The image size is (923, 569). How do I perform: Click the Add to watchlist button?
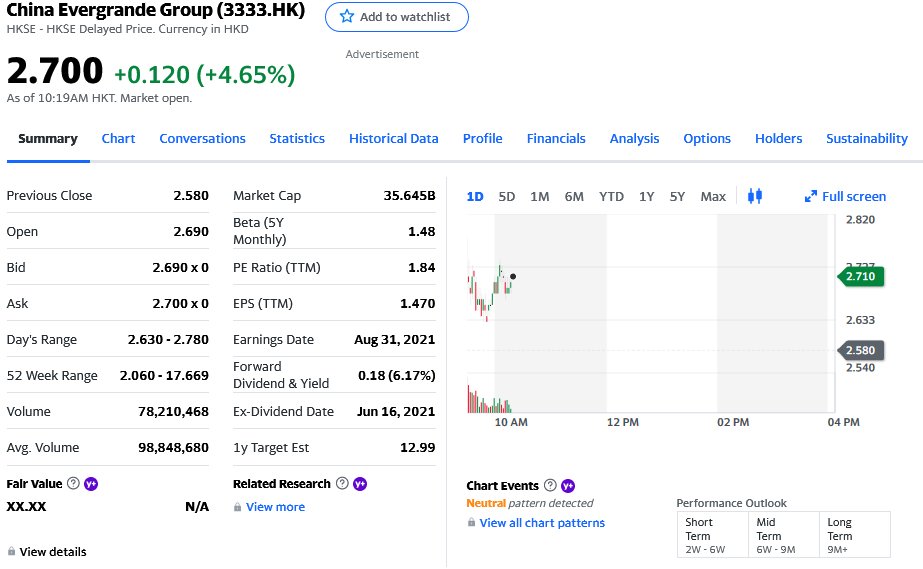pos(397,17)
